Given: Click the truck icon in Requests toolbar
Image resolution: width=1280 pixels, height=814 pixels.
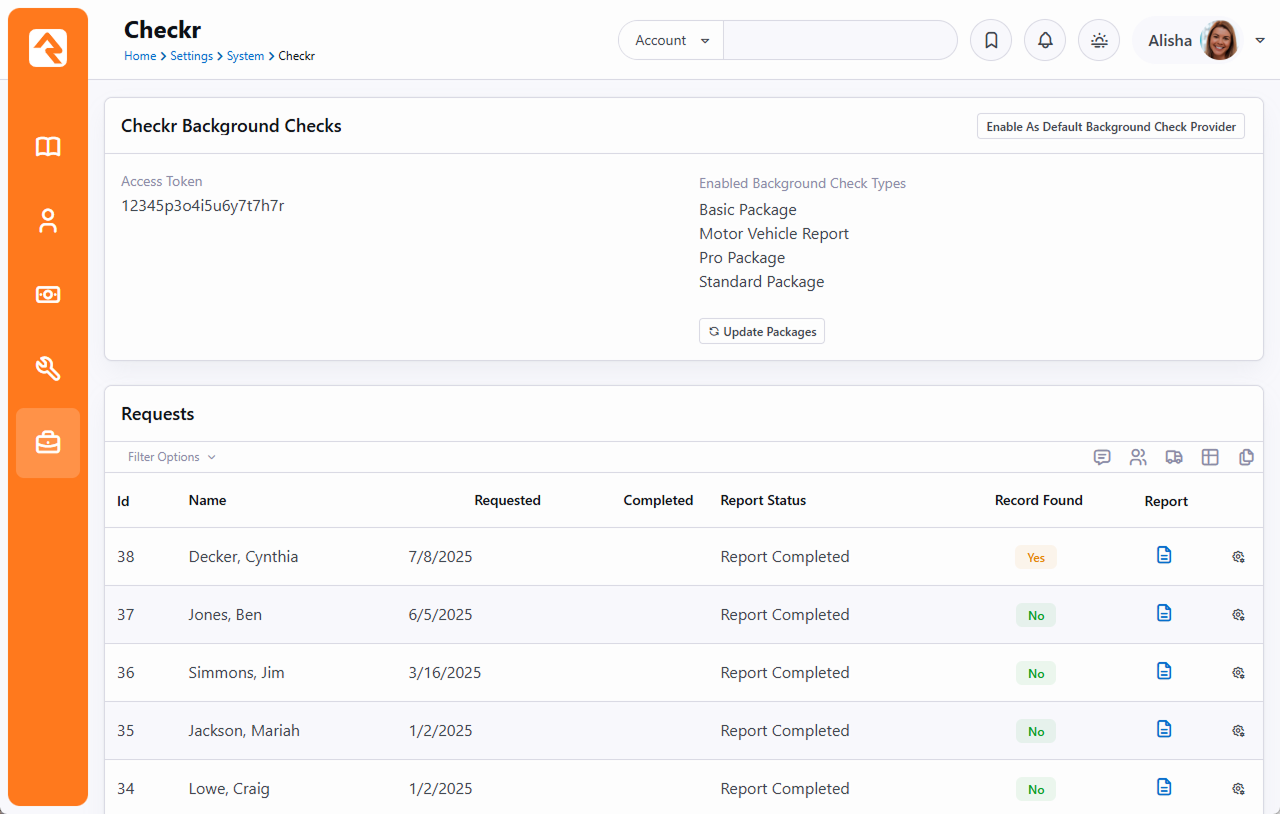Looking at the screenshot, I should [x=1174, y=457].
